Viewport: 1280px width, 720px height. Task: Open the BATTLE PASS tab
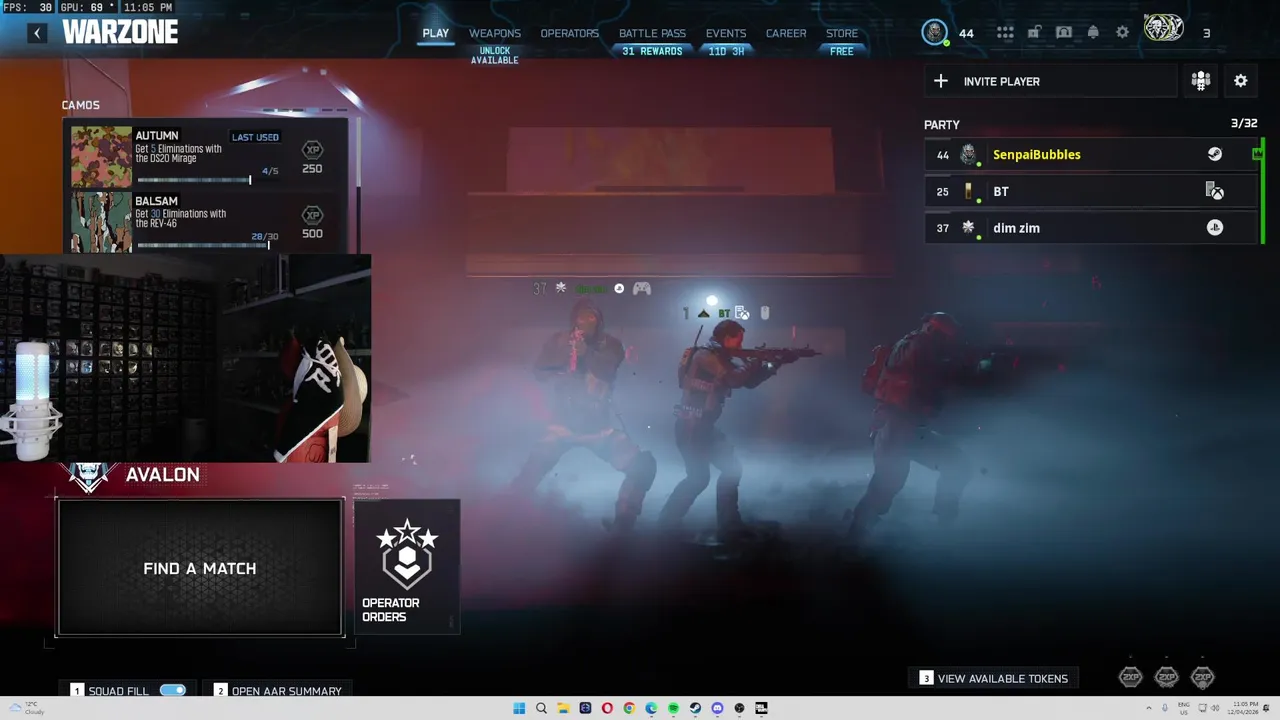pos(652,33)
